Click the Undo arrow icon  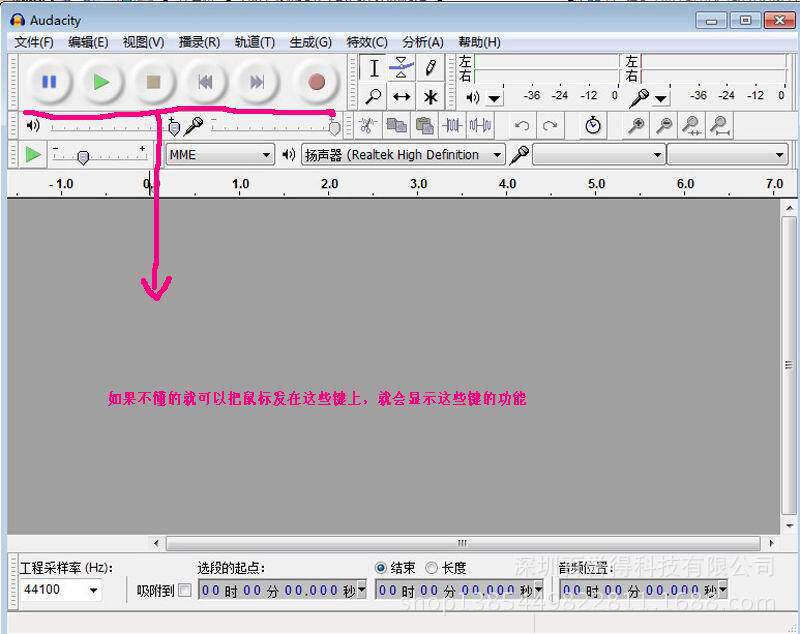coord(522,125)
